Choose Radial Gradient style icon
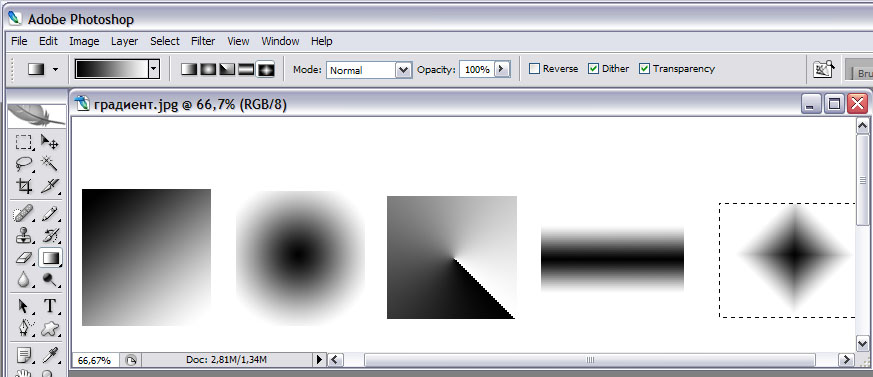 pyautogui.click(x=208, y=70)
